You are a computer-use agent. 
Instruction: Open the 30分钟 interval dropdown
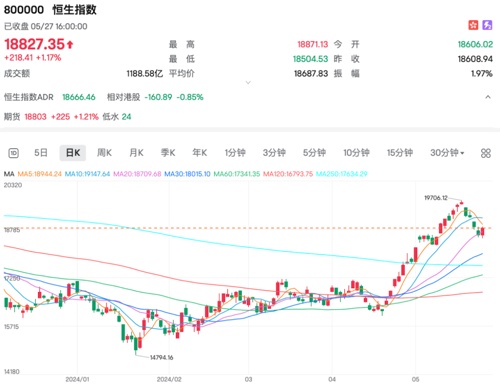[447, 153]
